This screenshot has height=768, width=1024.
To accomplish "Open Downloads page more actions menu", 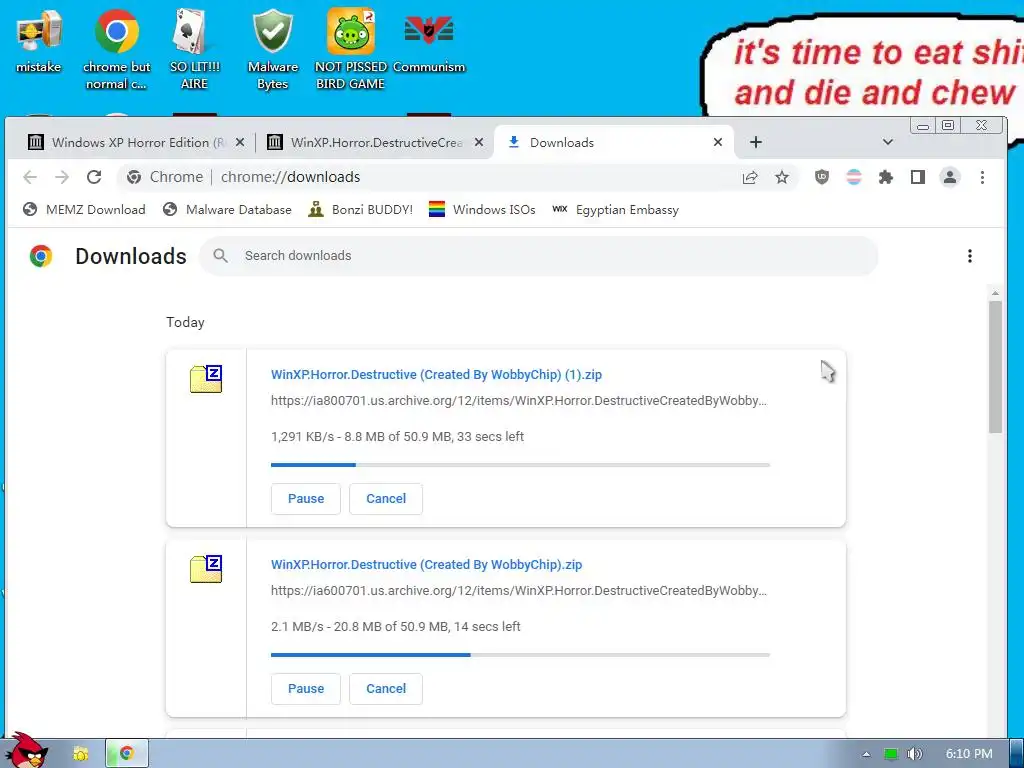I will (x=970, y=256).
